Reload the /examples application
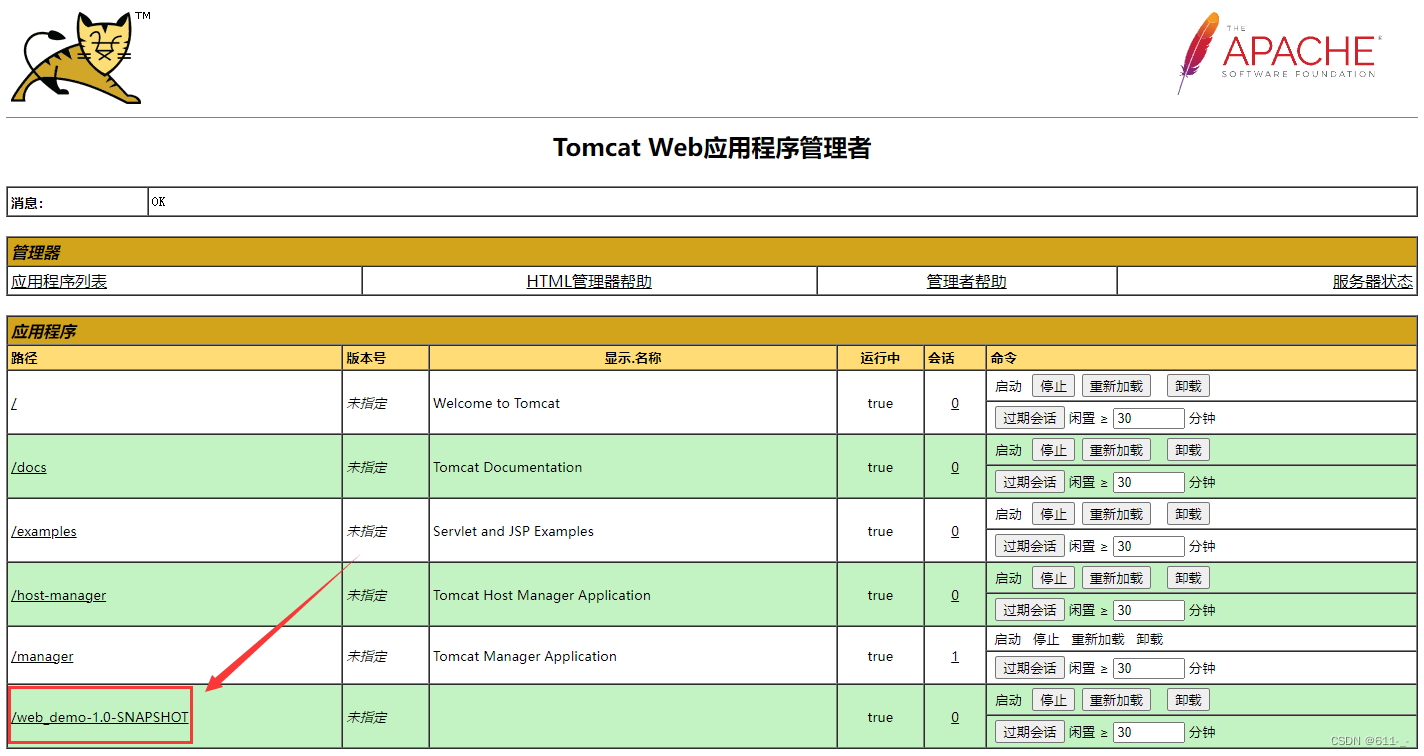This screenshot has width=1424, height=756. (x=1116, y=514)
